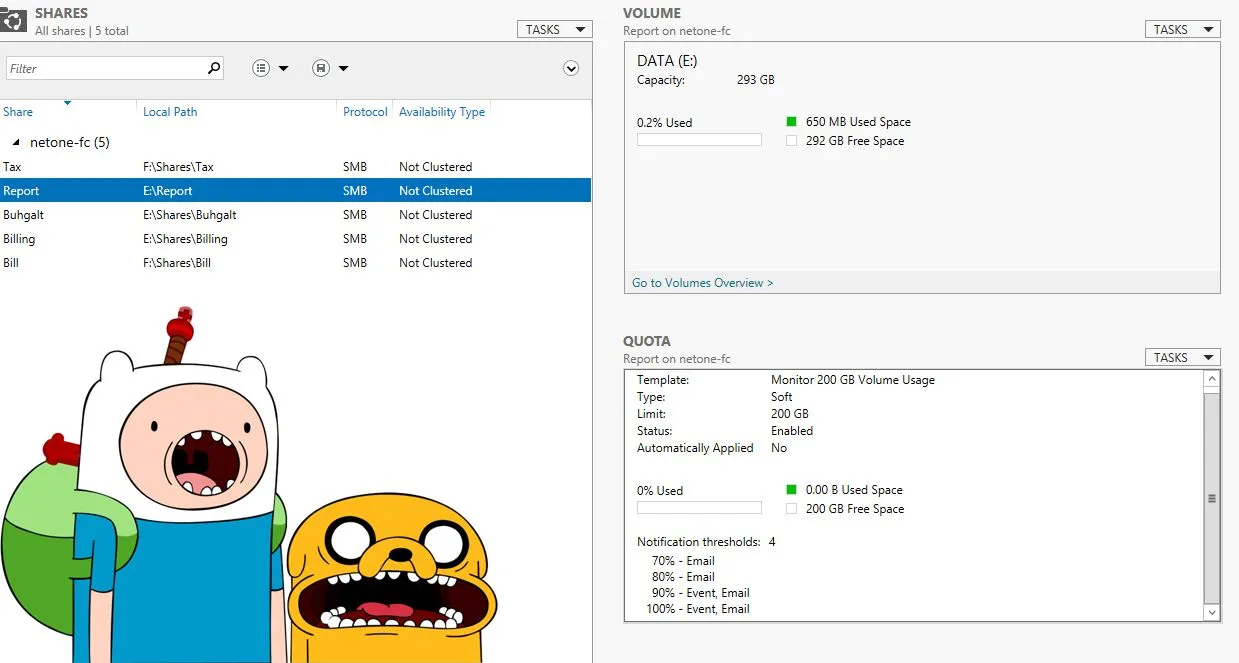This screenshot has width=1239, height=663.
Task: Select the Buhgalt share row
Action: (296, 215)
